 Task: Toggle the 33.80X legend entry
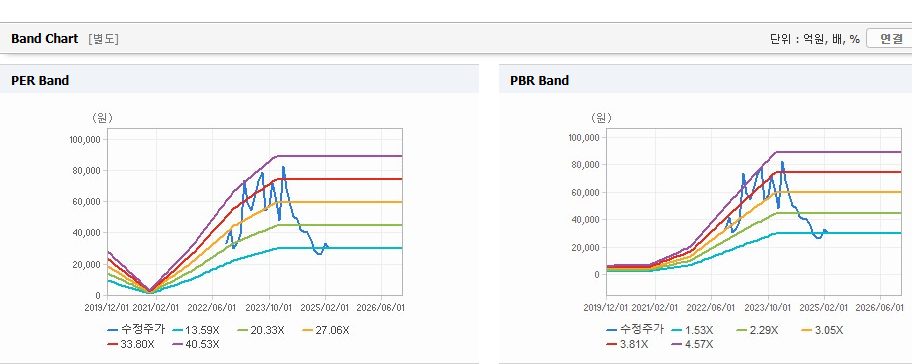tap(131, 344)
